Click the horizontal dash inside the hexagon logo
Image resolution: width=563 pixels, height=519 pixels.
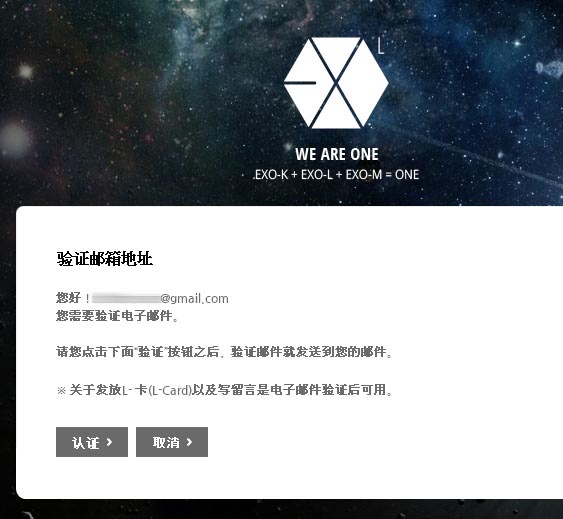tap(300, 83)
